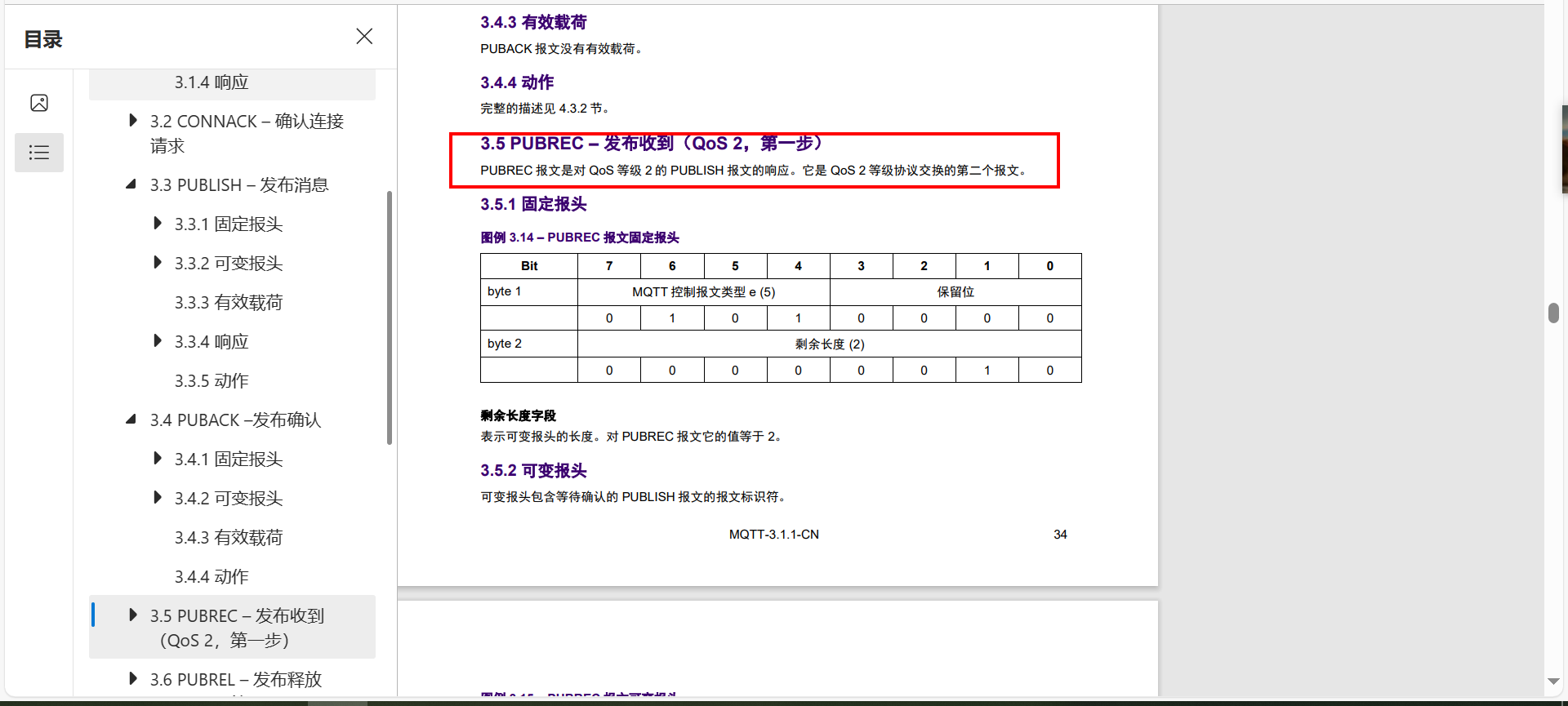Go to 3.3.1 固定报头 entry
This screenshot has width=1568, height=706.
click(229, 224)
